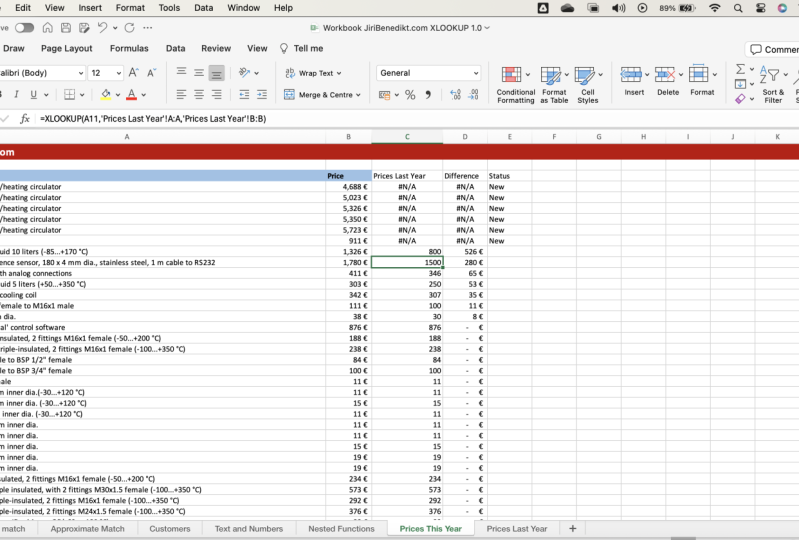Open the Insert menu in menu bar

[x=90, y=8]
